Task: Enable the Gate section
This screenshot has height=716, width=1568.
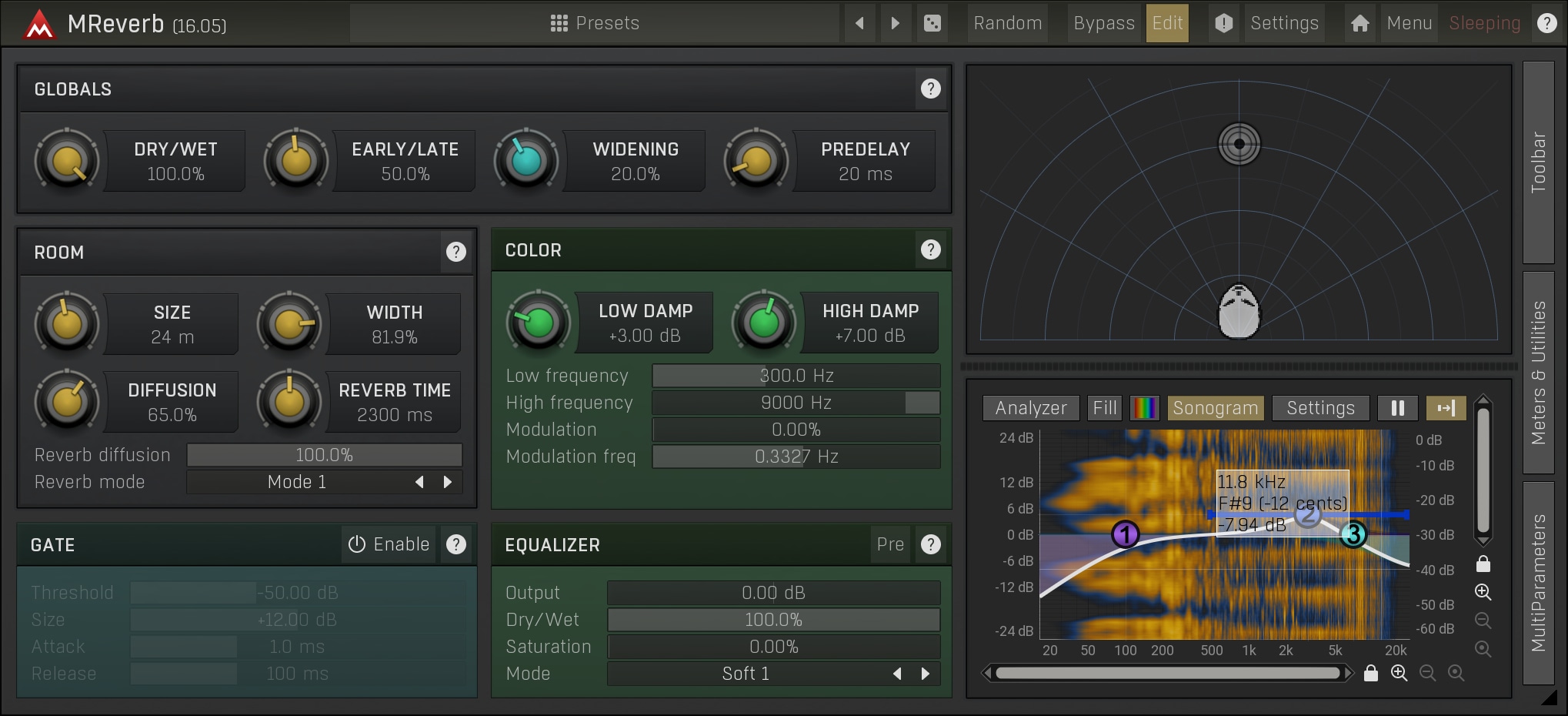Action: coord(389,544)
